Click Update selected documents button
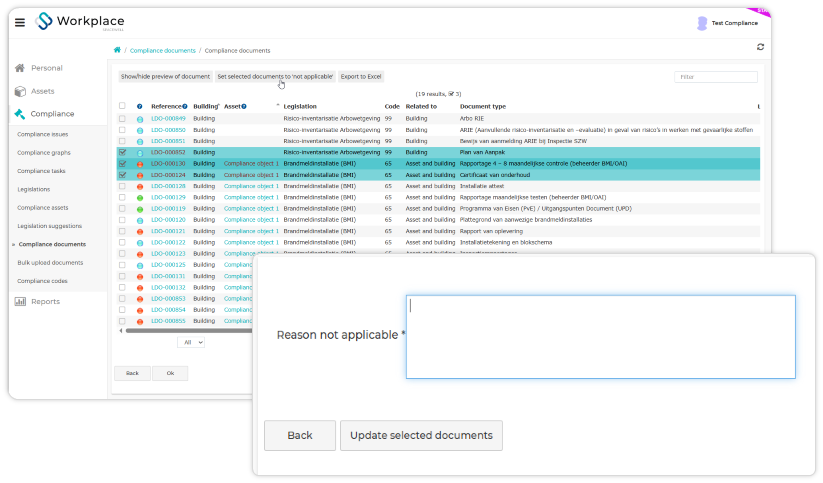This screenshot has height=483, width=823. tap(421, 435)
